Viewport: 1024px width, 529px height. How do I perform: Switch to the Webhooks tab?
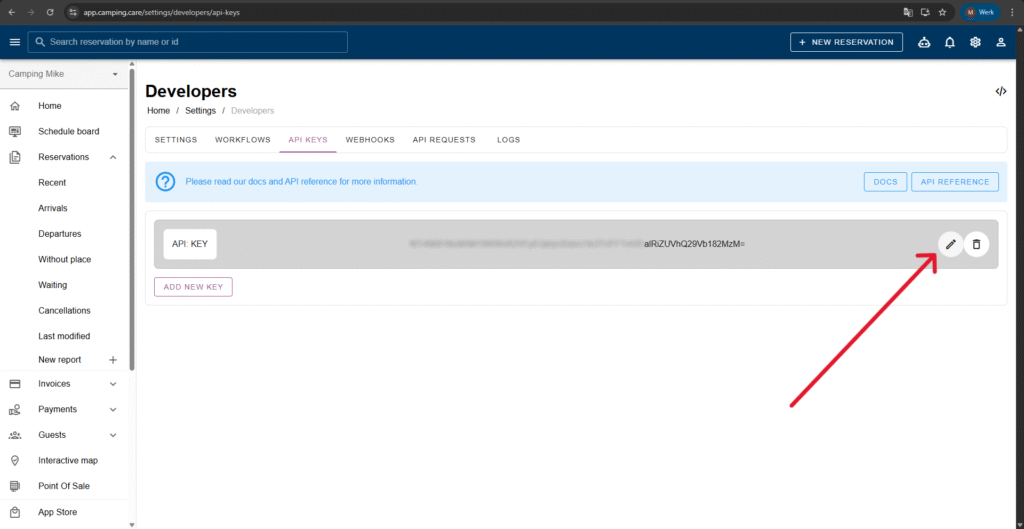tap(370, 140)
